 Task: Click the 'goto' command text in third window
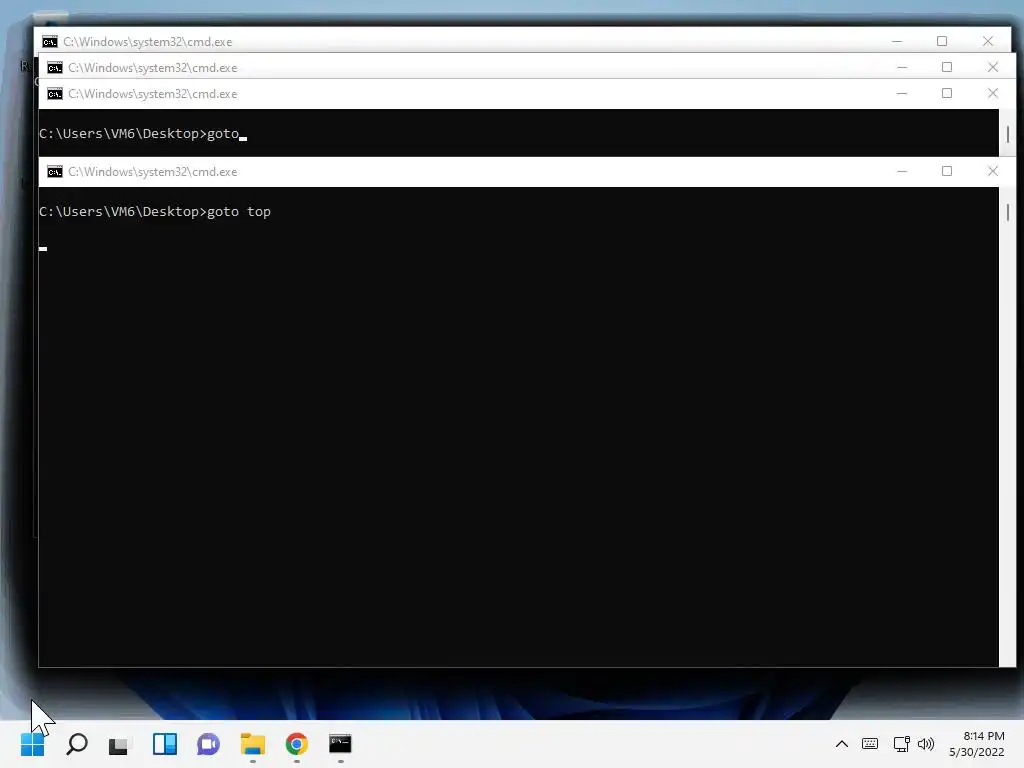[x=223, y=133]
